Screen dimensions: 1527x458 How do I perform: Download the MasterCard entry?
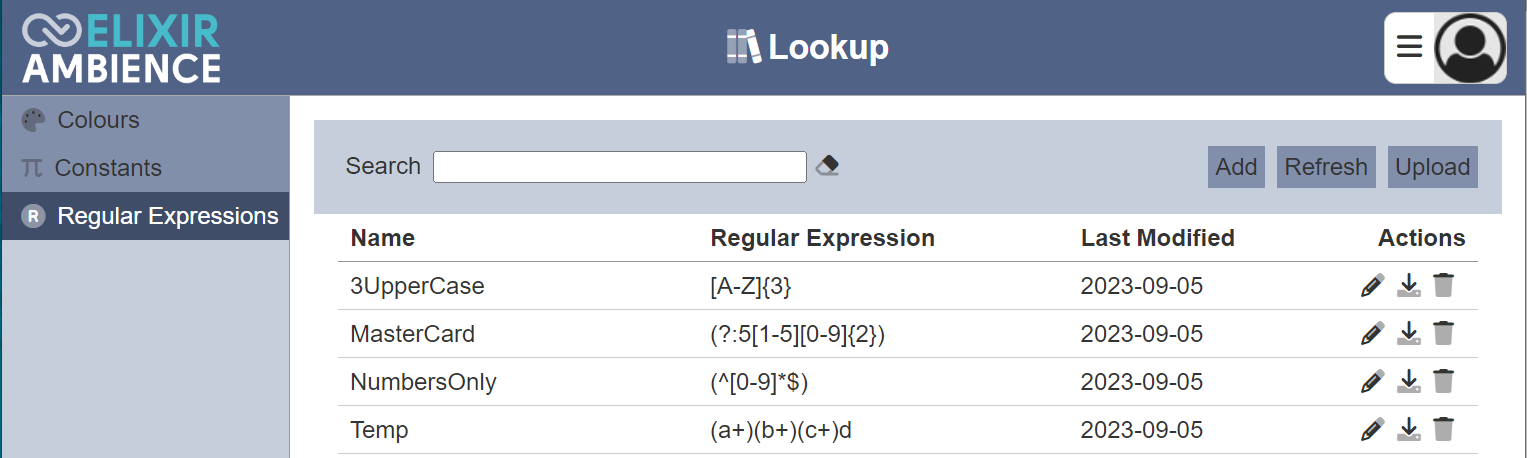point(1408,334)
